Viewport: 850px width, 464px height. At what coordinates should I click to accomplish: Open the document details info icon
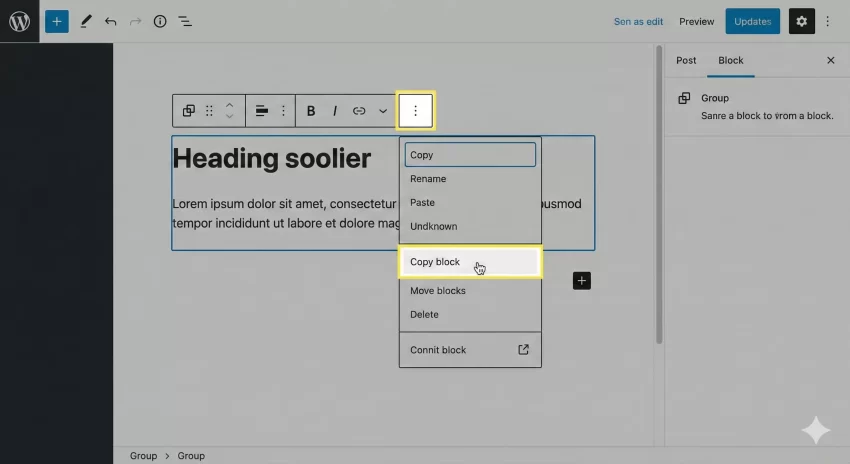[160, 21]
